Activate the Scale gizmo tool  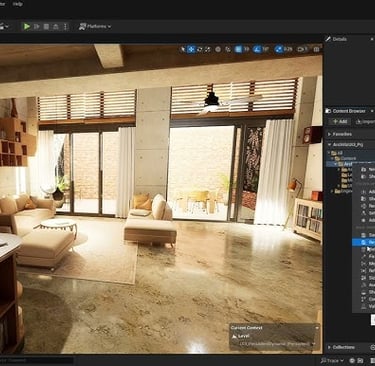[x=208, y=49]
